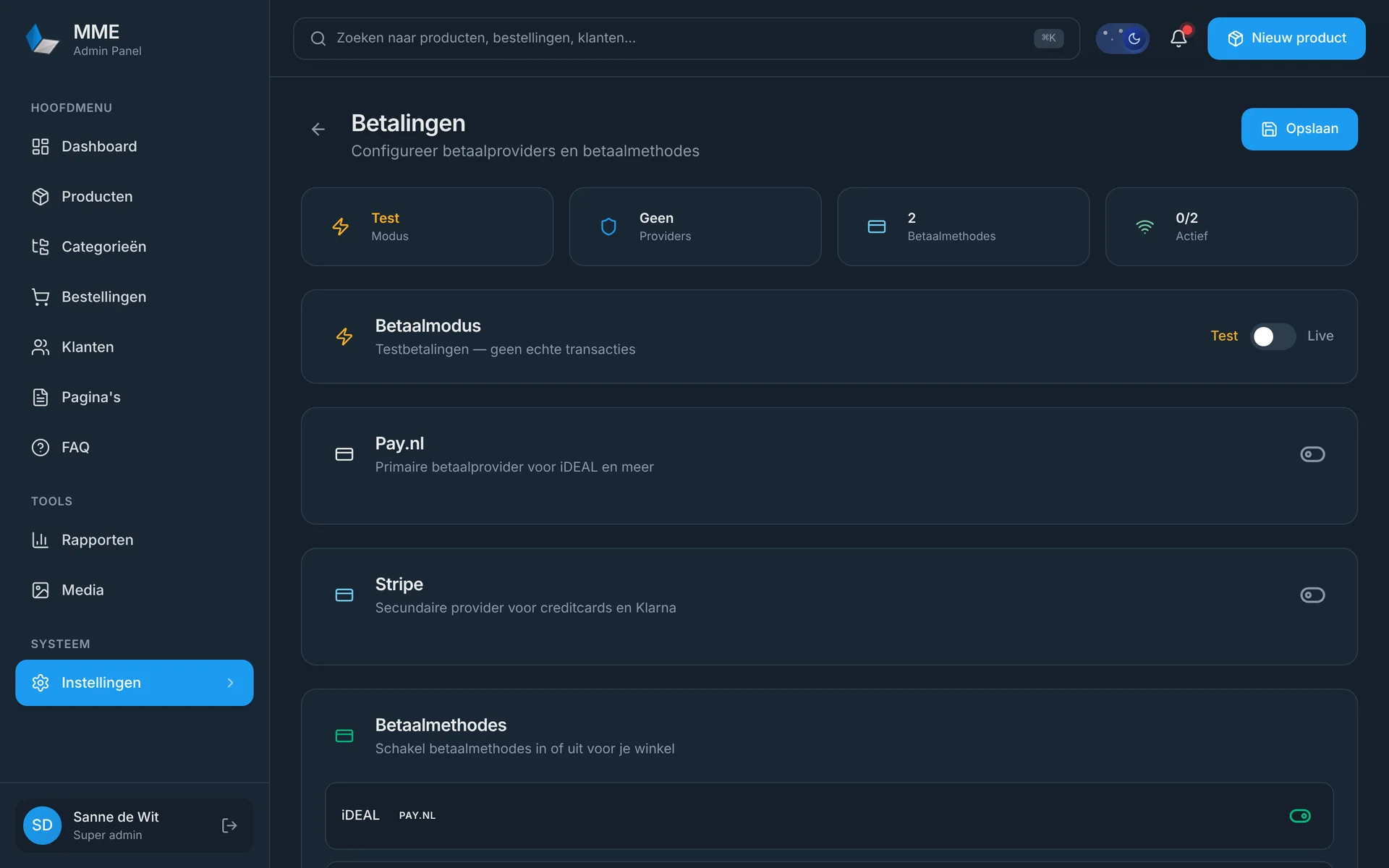Select Instellingen under Systeem
1389x868 pixels.
tap(135, 683)
